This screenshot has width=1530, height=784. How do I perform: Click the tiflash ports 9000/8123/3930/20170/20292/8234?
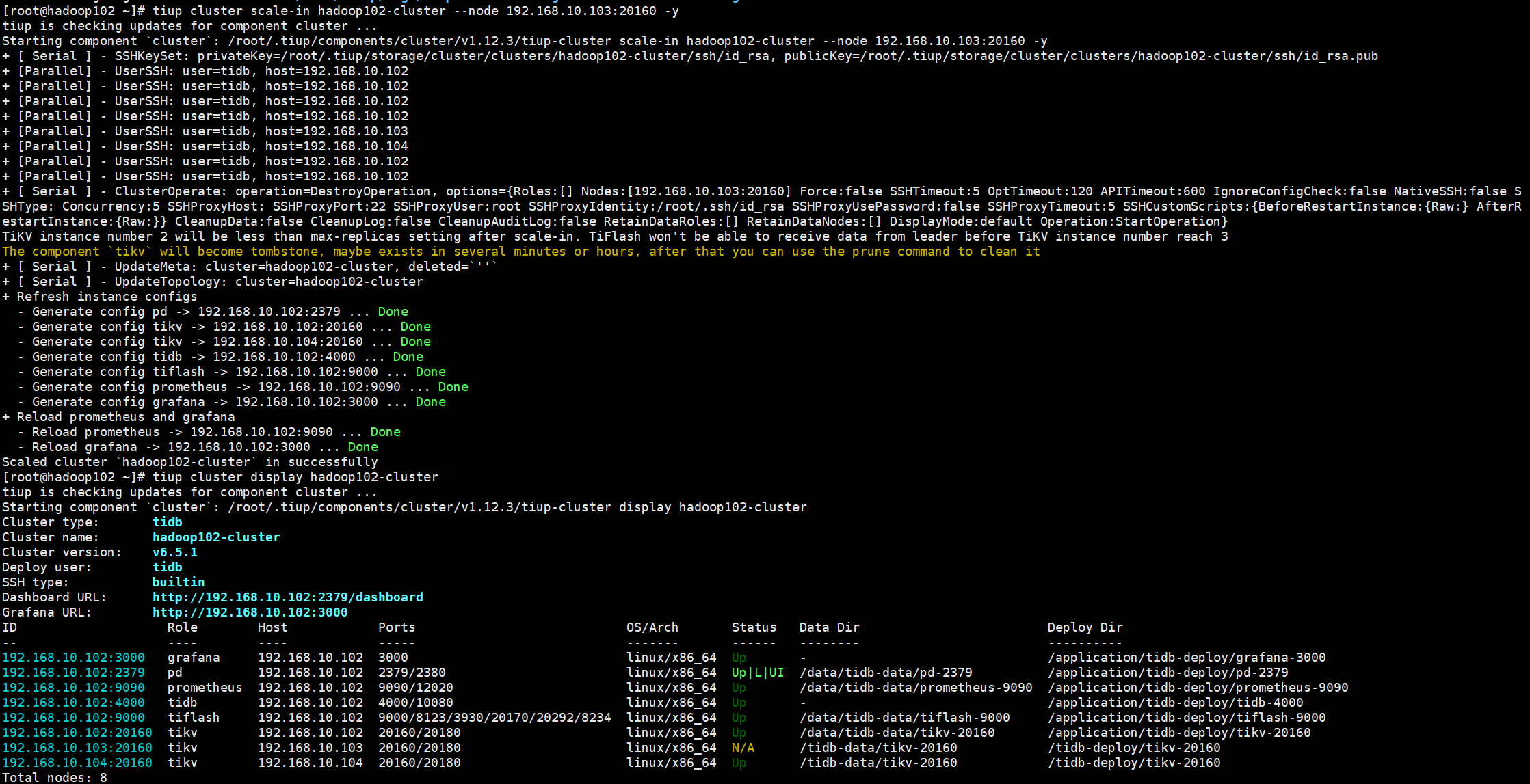tap(494, 718)
